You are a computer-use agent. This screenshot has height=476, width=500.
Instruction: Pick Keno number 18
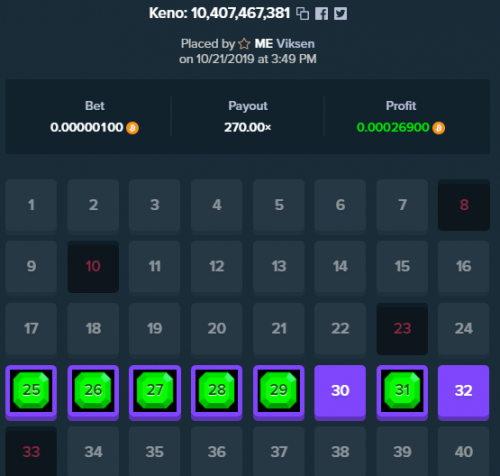coord(93,329)
